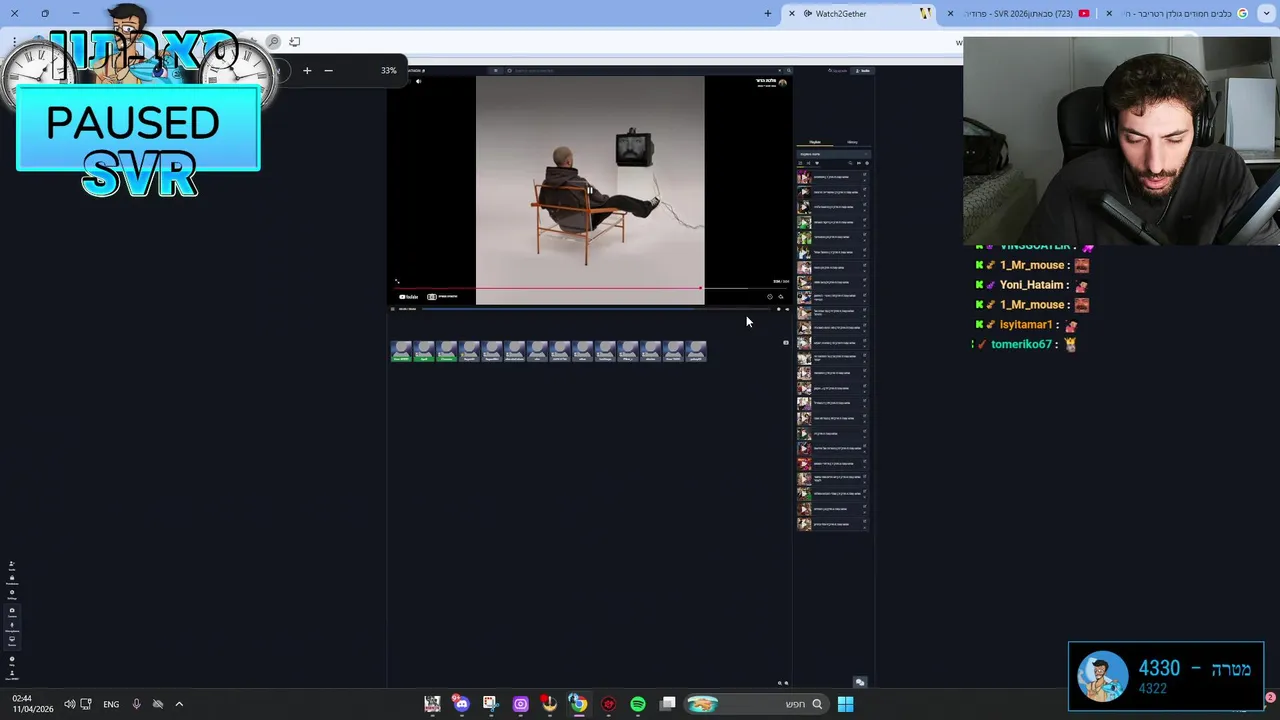
Task: Toggle the player's watch later clock icon
Action: [770, 297]
